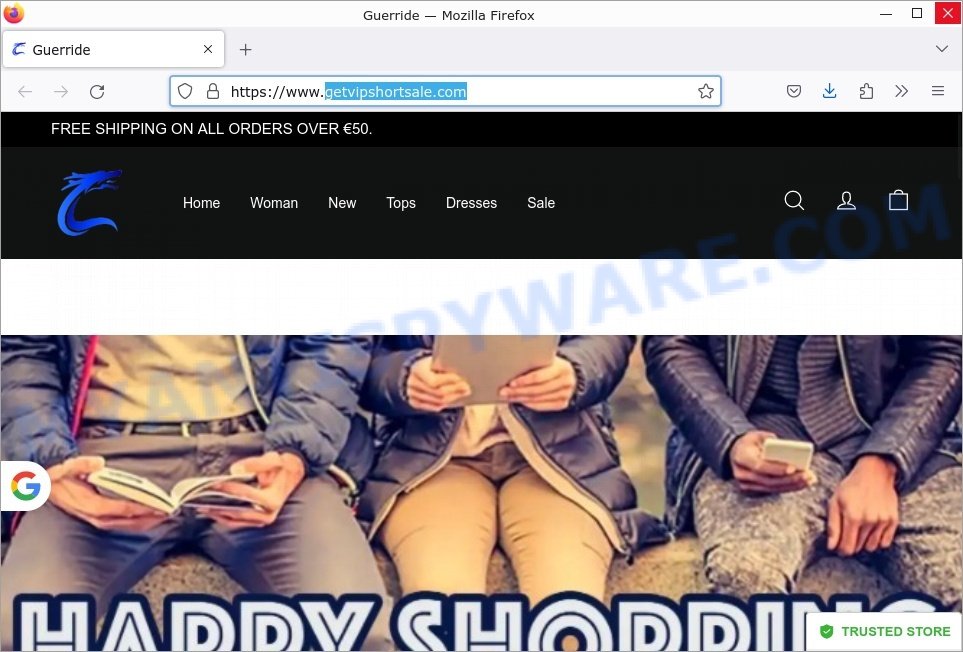Reload the current page
This screenshot has width=963, height=652.
(97, 92)
